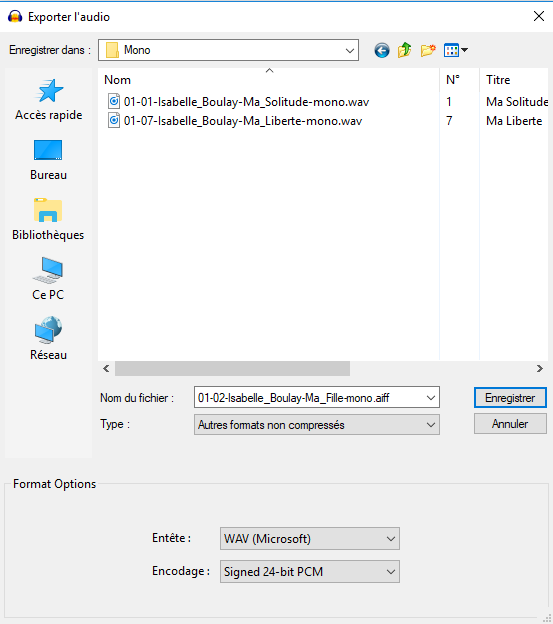Sort the list by the N° column

460,80
